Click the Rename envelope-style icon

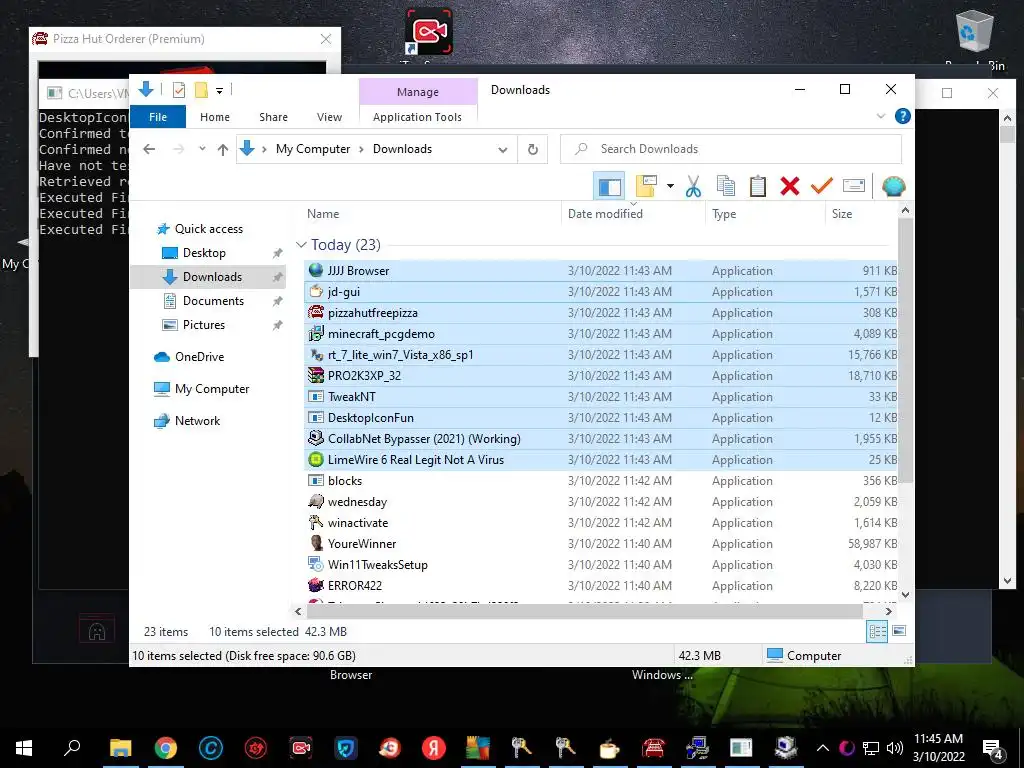tap(854, 186)
